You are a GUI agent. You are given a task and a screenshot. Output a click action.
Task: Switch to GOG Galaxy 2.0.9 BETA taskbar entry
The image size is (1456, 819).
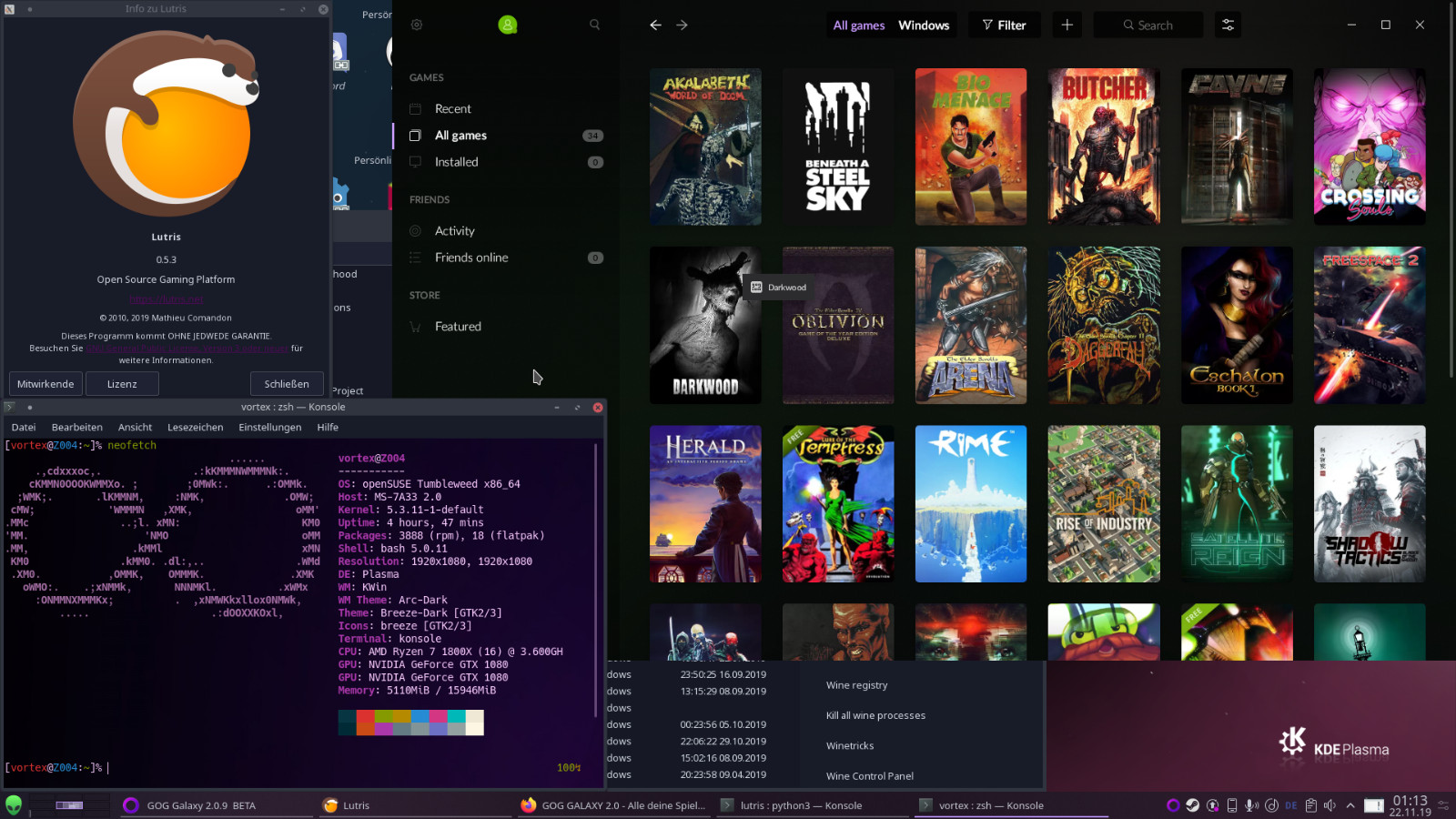click(215, 805)
